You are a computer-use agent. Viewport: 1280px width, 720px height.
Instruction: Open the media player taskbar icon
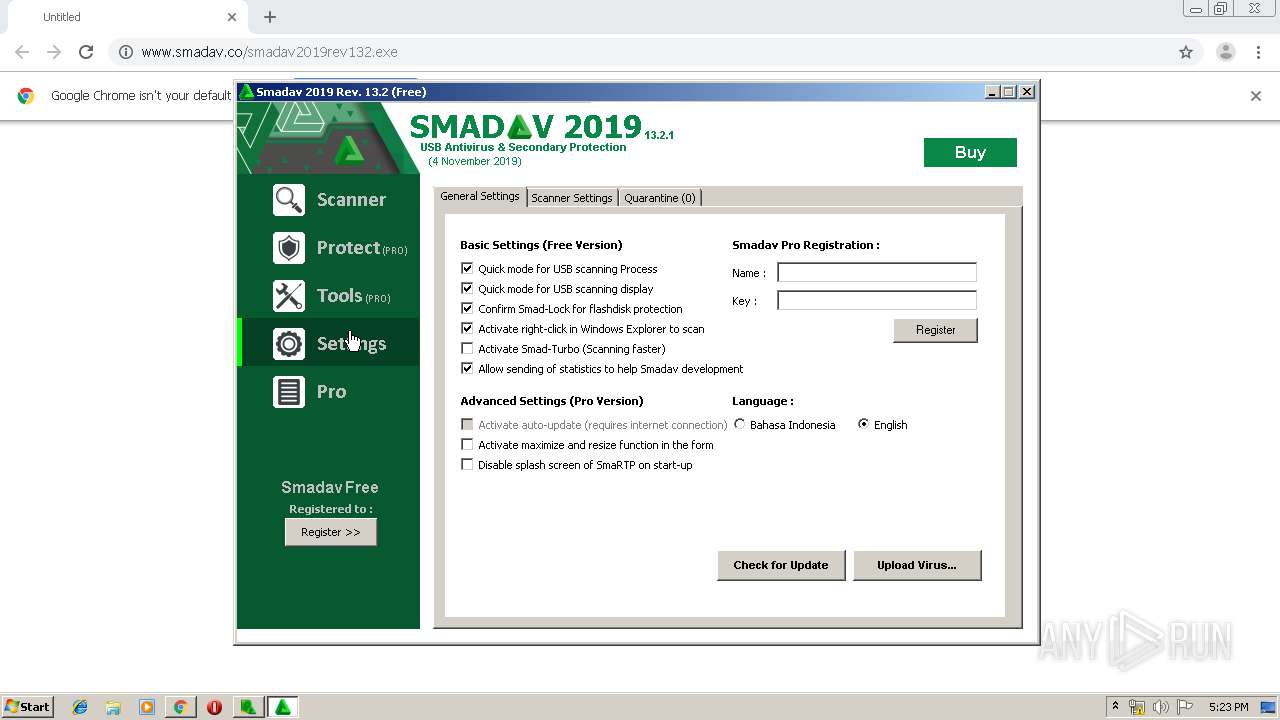(147, 707)
